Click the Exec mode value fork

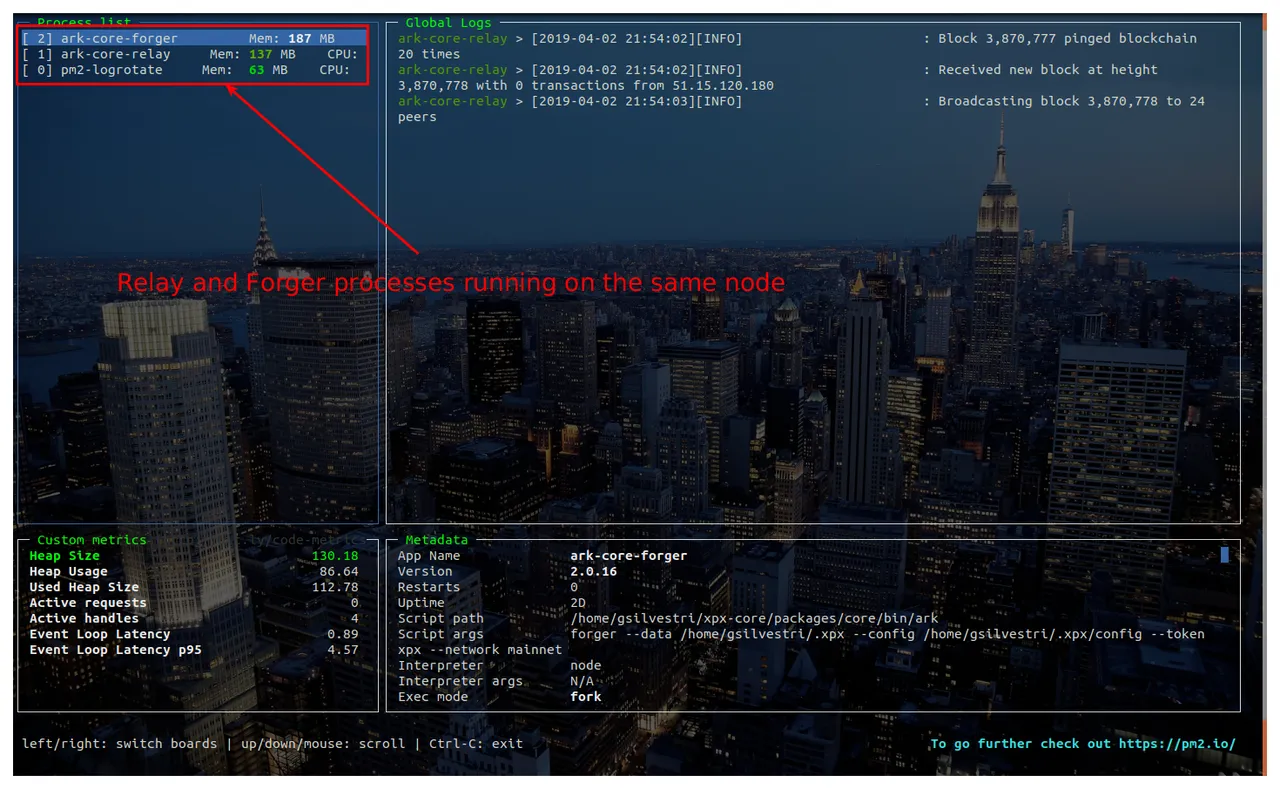click(x=586, y=696)
